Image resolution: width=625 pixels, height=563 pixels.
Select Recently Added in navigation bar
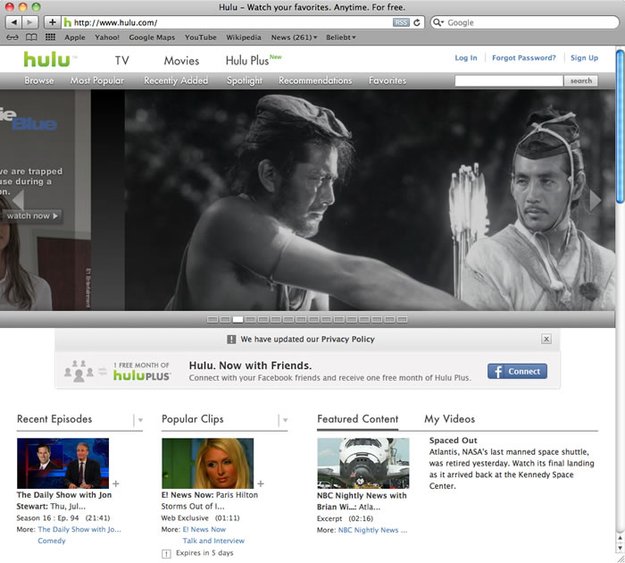click(176, 81)
